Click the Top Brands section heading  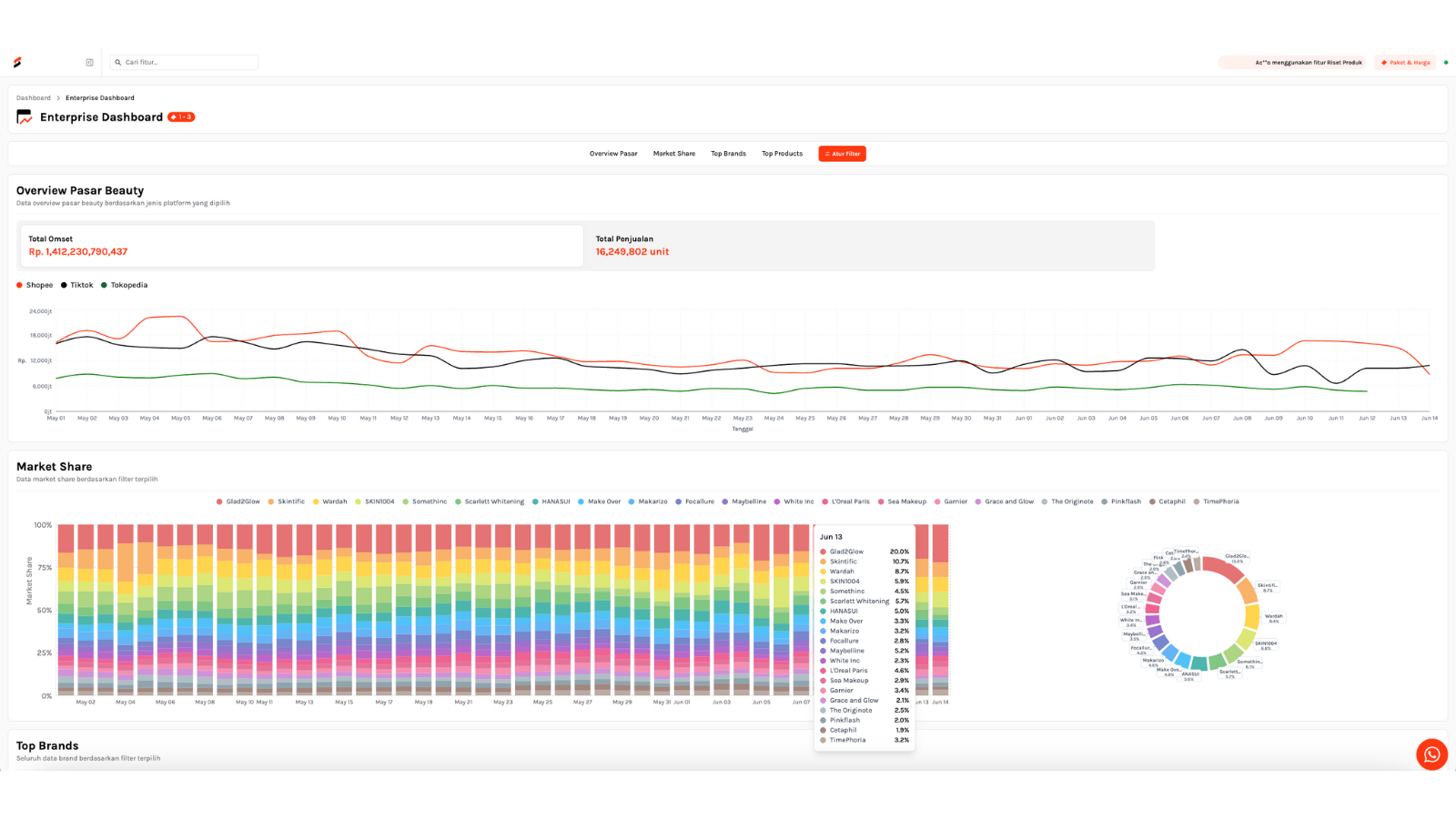(47, 745)
